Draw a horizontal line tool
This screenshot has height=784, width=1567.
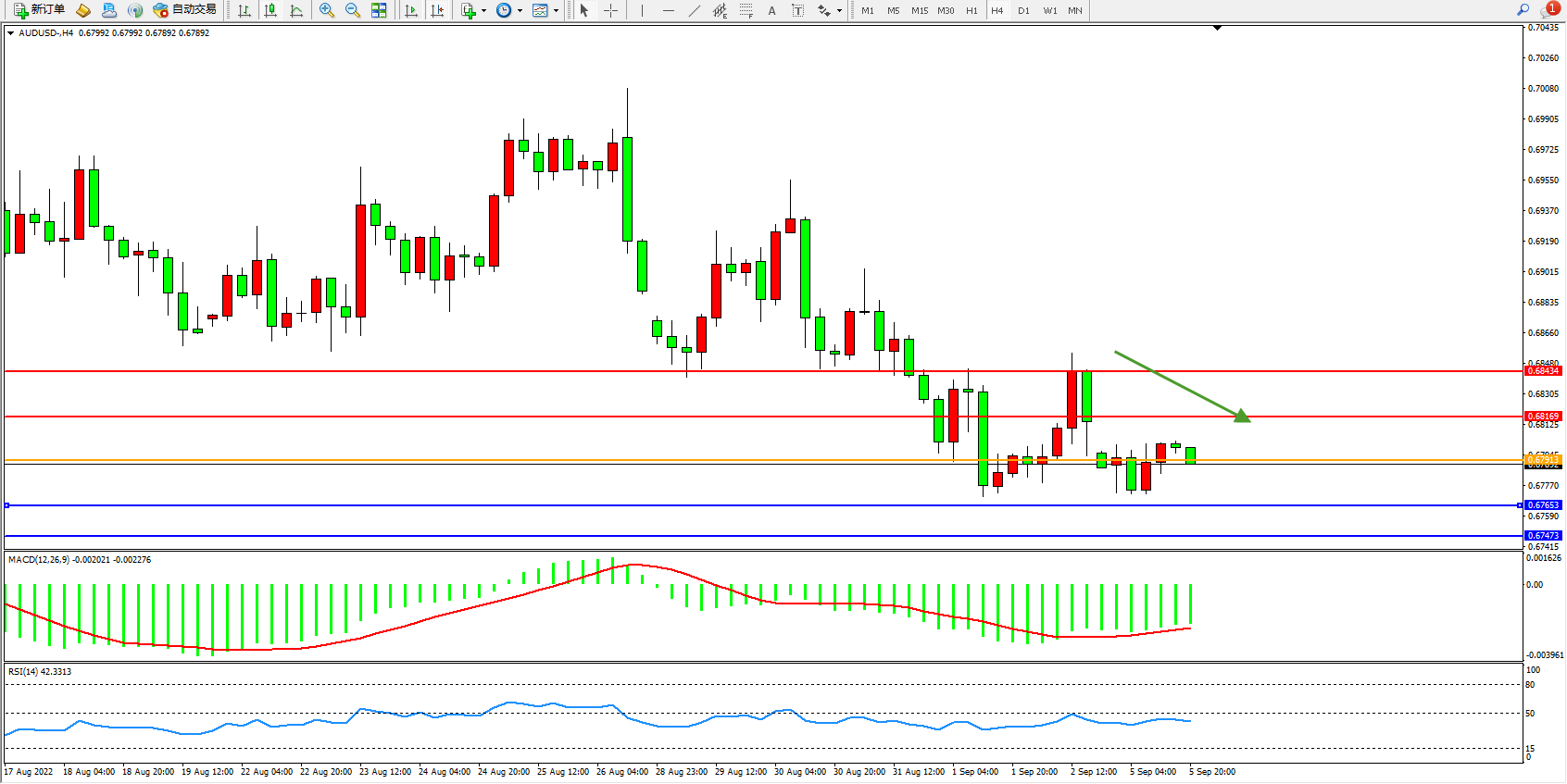pos(668,10)
